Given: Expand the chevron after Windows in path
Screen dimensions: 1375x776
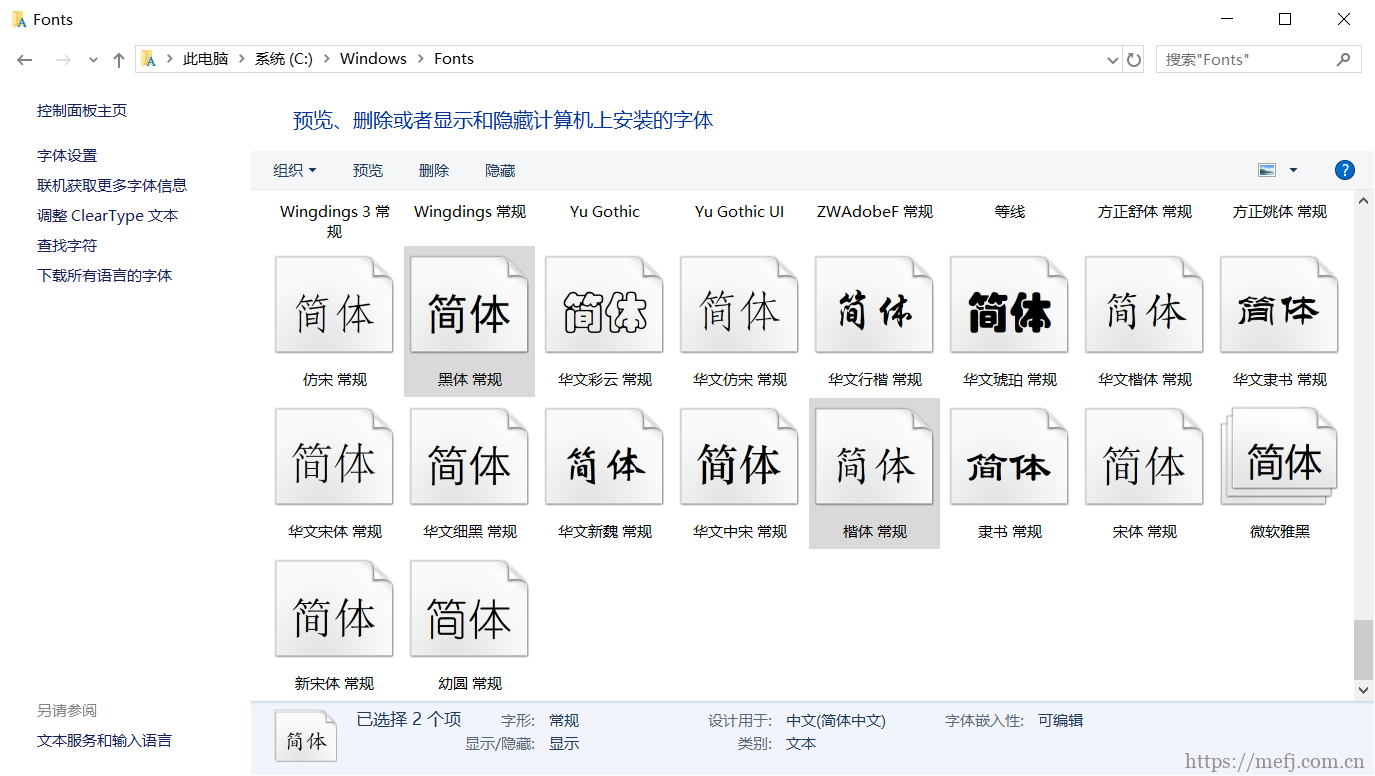Looking at the screenshot, I should [419, 59].
